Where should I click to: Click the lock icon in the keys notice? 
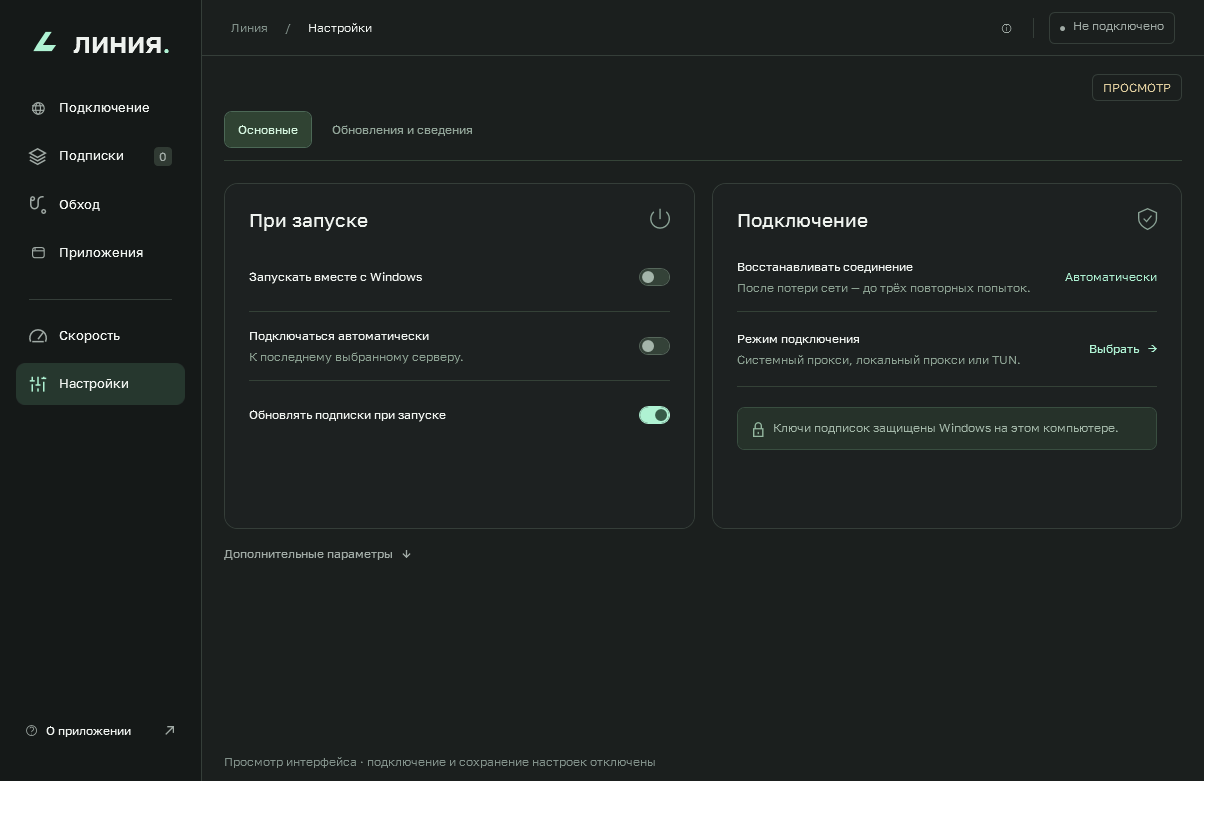click(758, 429)
